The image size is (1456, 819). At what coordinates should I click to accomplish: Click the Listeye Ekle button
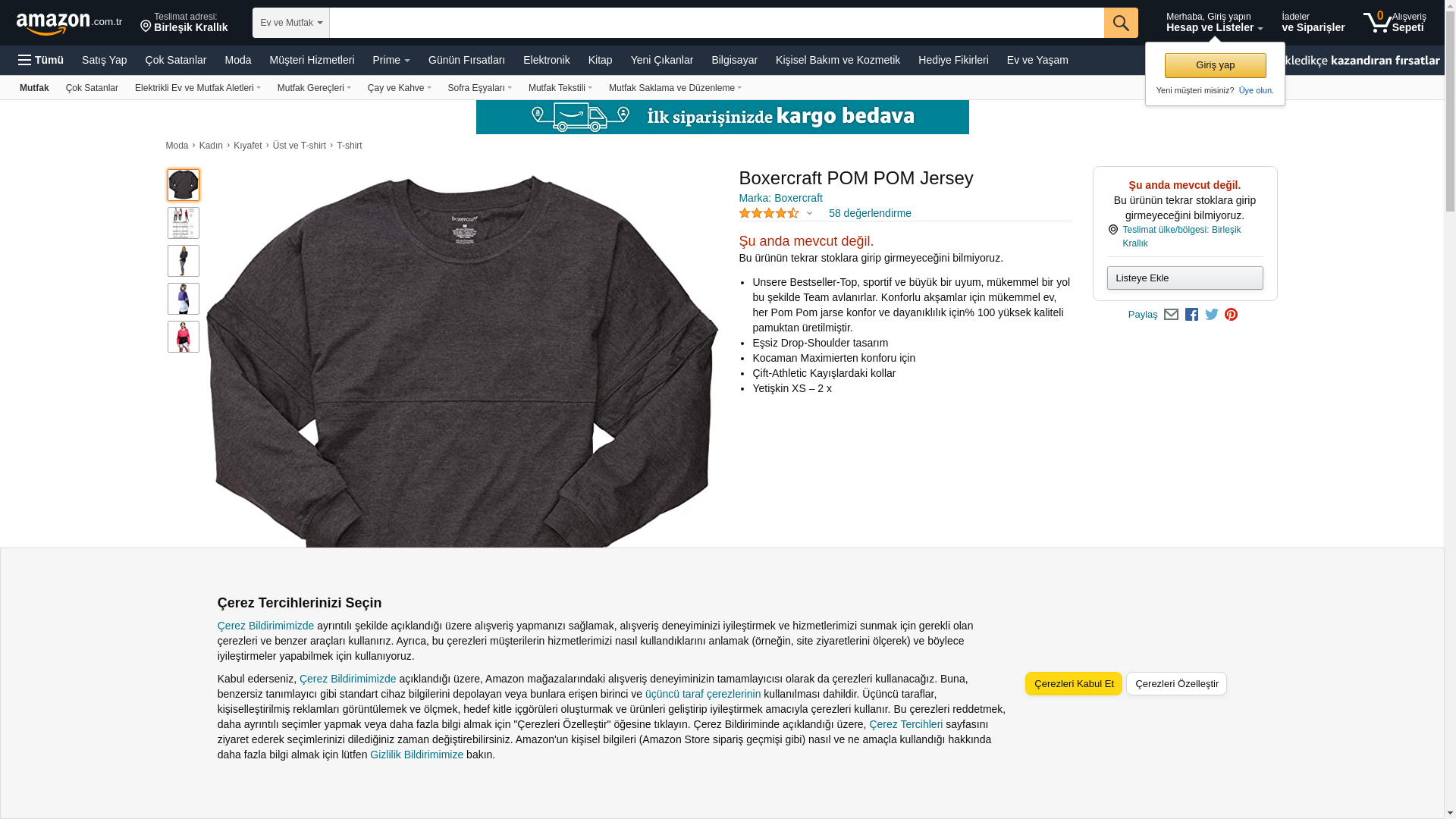pyautogui.click(x=1185, y=278)
